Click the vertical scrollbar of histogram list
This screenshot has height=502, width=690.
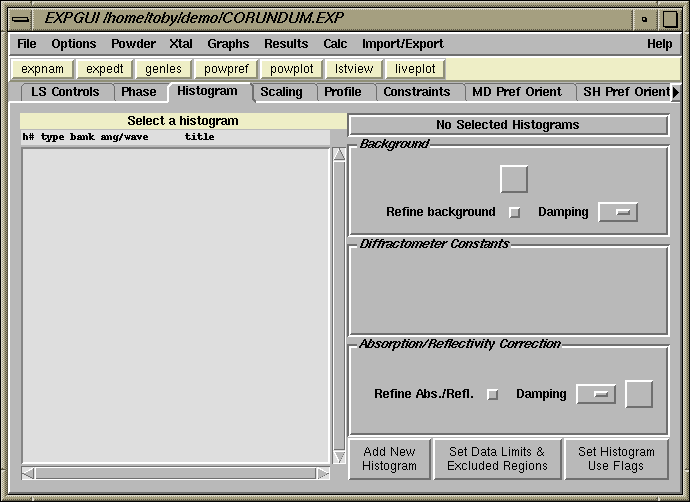[339, 306]
